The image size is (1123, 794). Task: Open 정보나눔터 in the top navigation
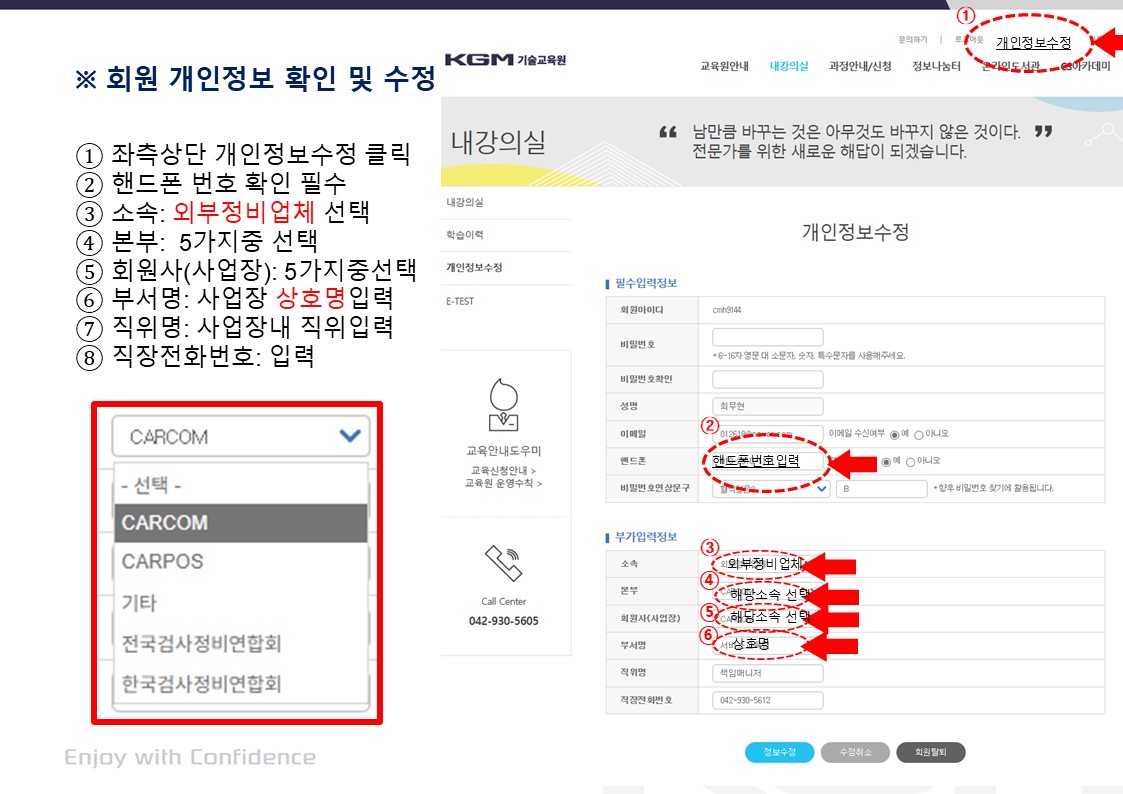(936, 67)
